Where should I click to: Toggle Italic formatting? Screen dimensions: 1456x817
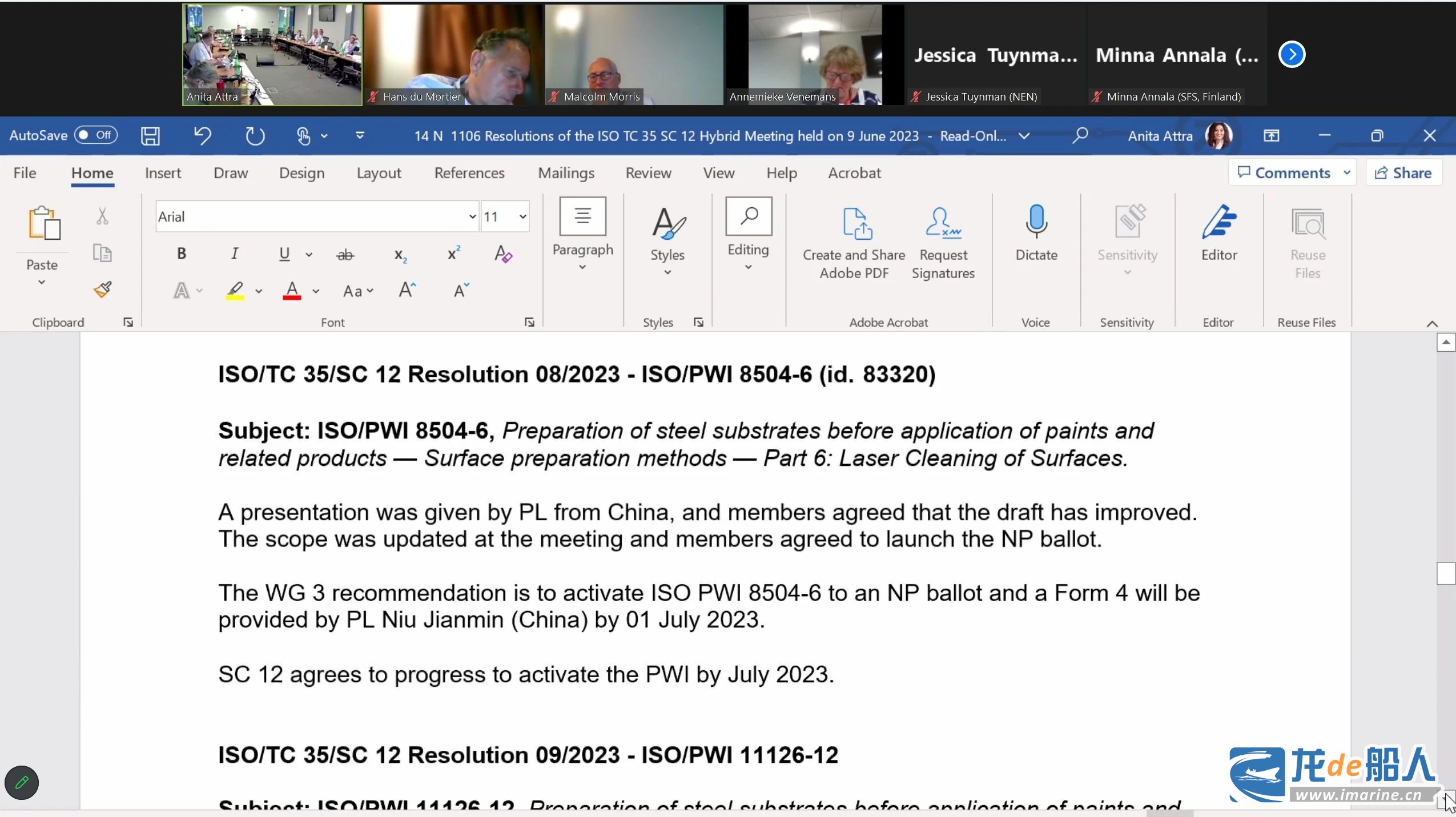pyautogui.click(x=234, y=253)
